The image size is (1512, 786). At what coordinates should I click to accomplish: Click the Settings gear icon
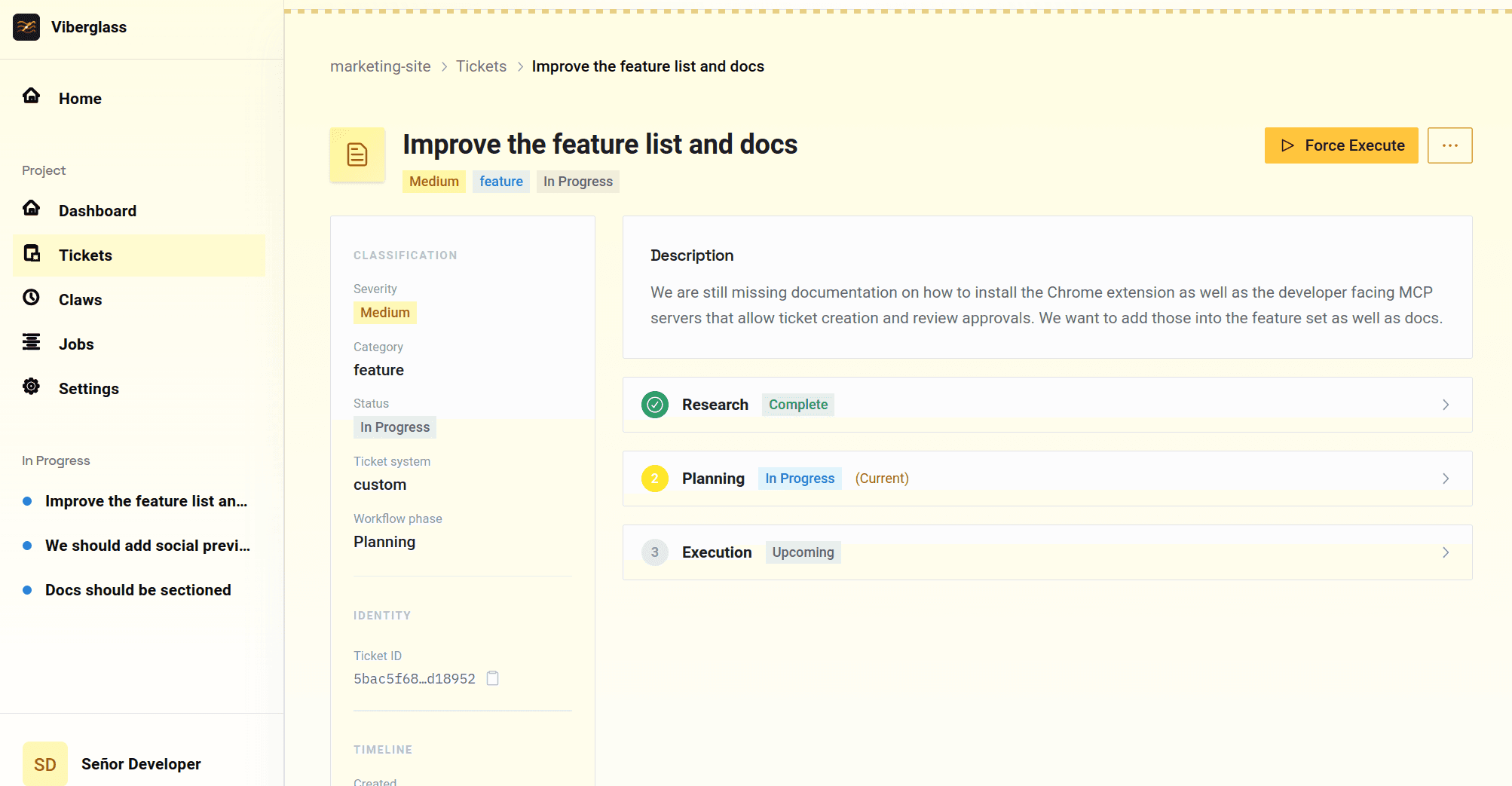pos(31,387)
